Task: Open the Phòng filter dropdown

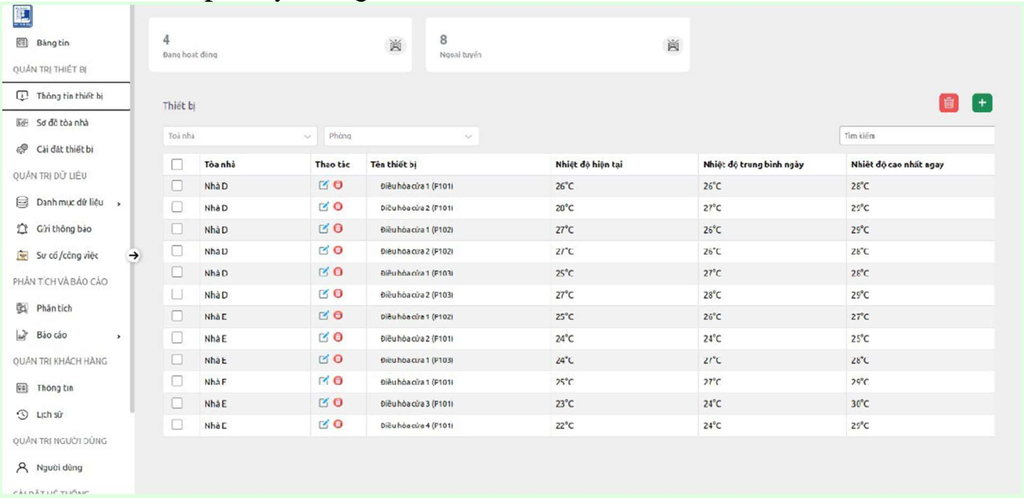Action: (x=402, y=136)
